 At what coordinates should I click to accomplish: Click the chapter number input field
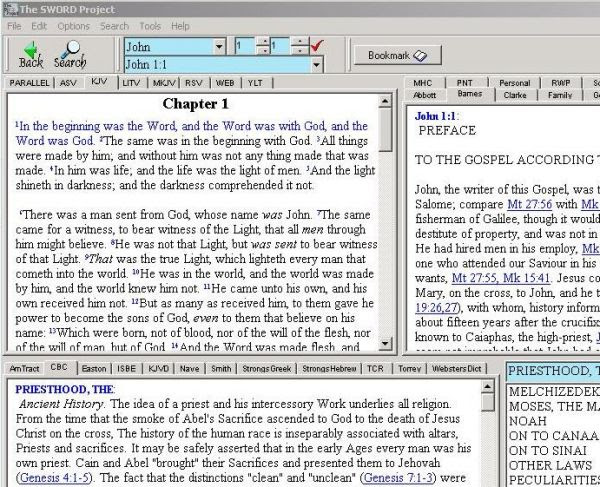pyautogui.click(x=245, y=46)
